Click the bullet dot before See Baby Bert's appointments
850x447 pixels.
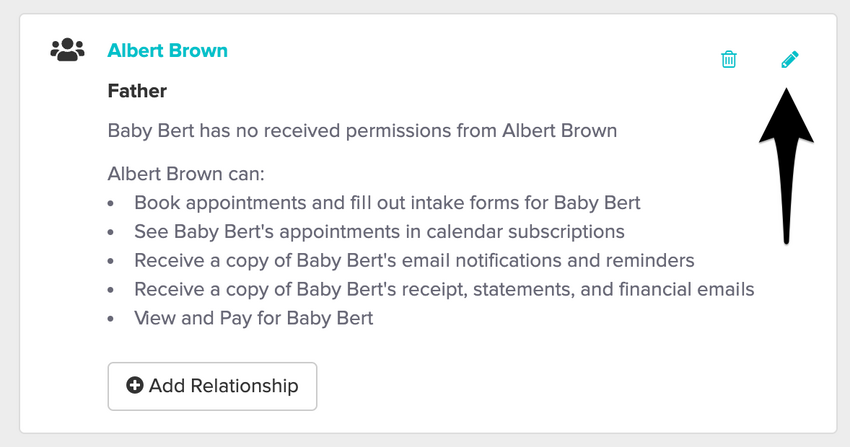click(x=111, y=233)
